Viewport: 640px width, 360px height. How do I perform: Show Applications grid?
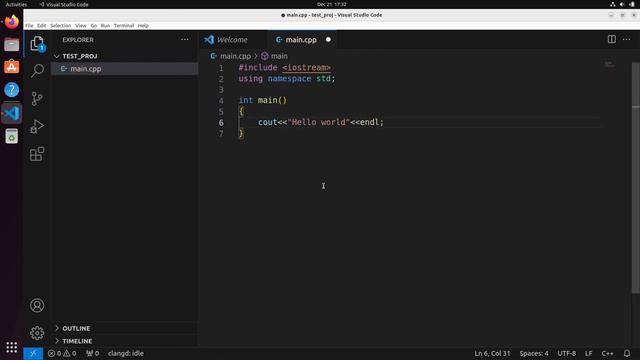(x=11, y=347)
